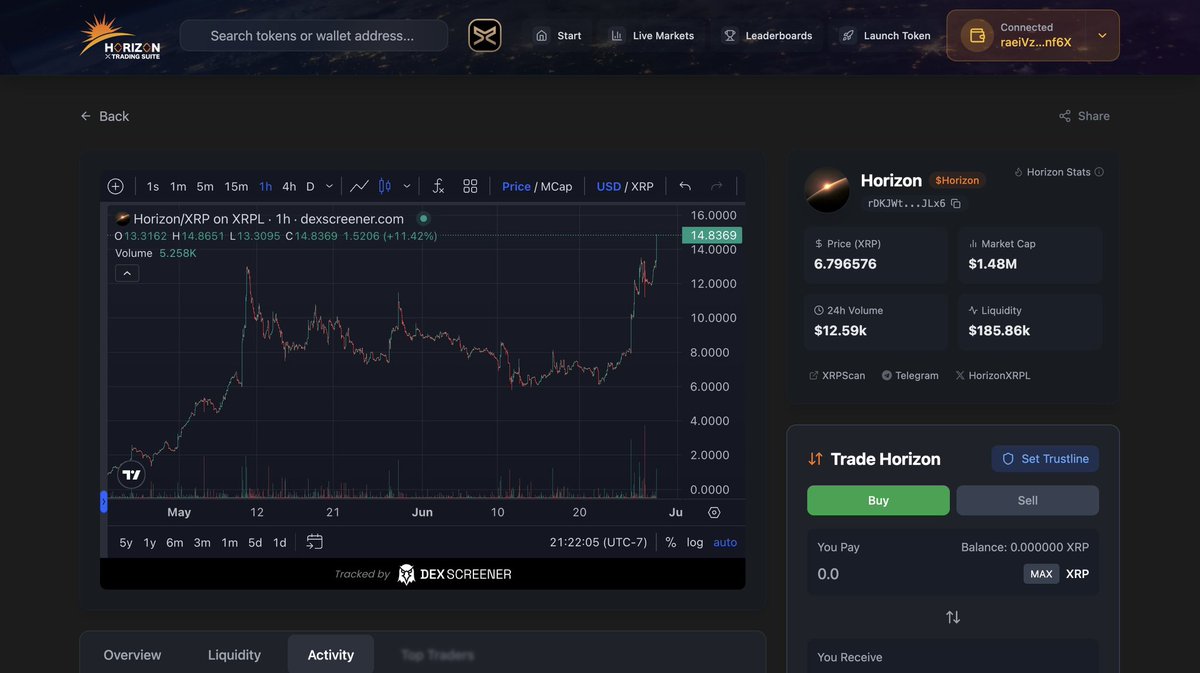Viewport: 1200px width, 673px height.
Task: Undo the last chart action
Action: tap(685, 186)
